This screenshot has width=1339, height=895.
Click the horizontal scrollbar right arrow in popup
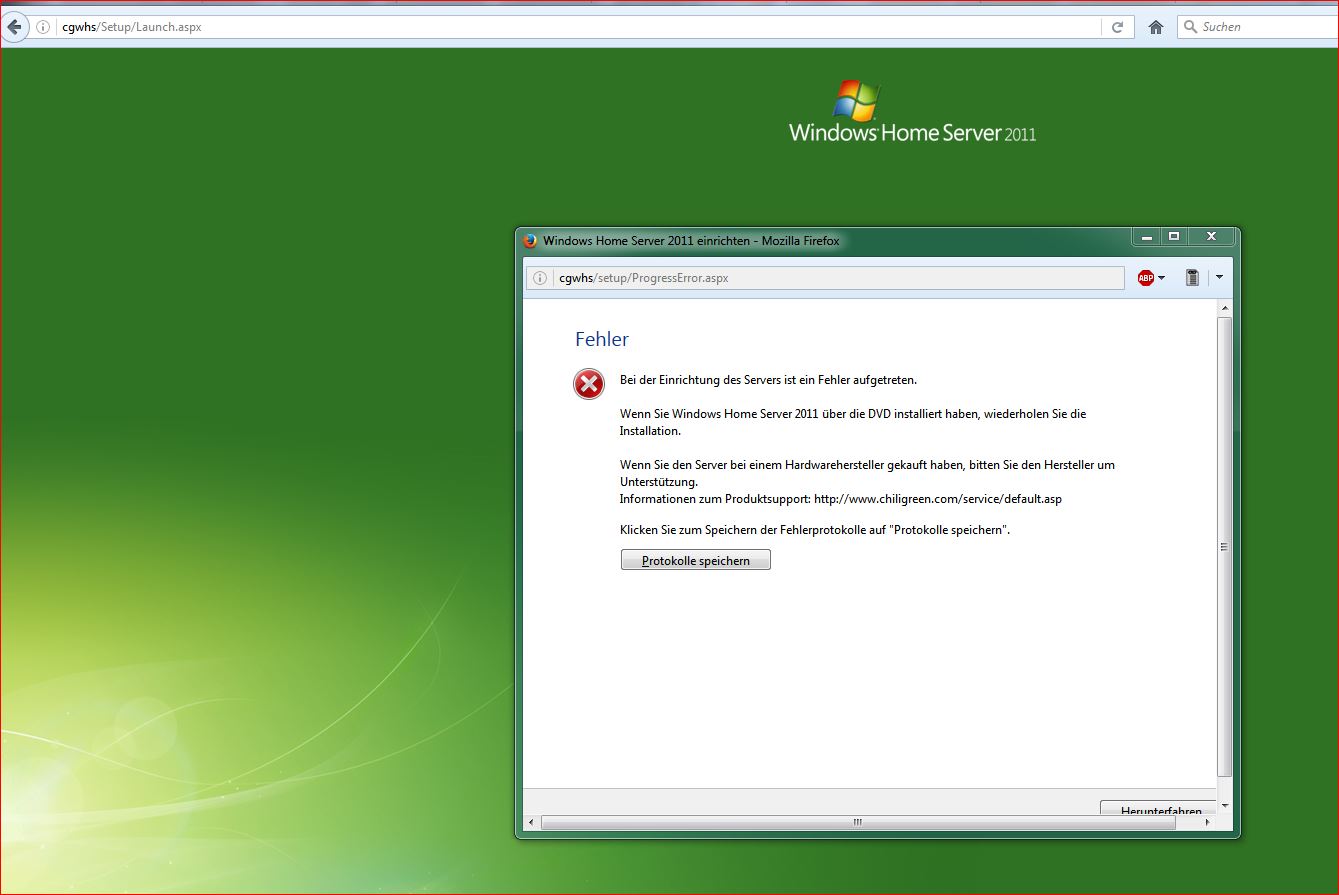point(1207,822)
